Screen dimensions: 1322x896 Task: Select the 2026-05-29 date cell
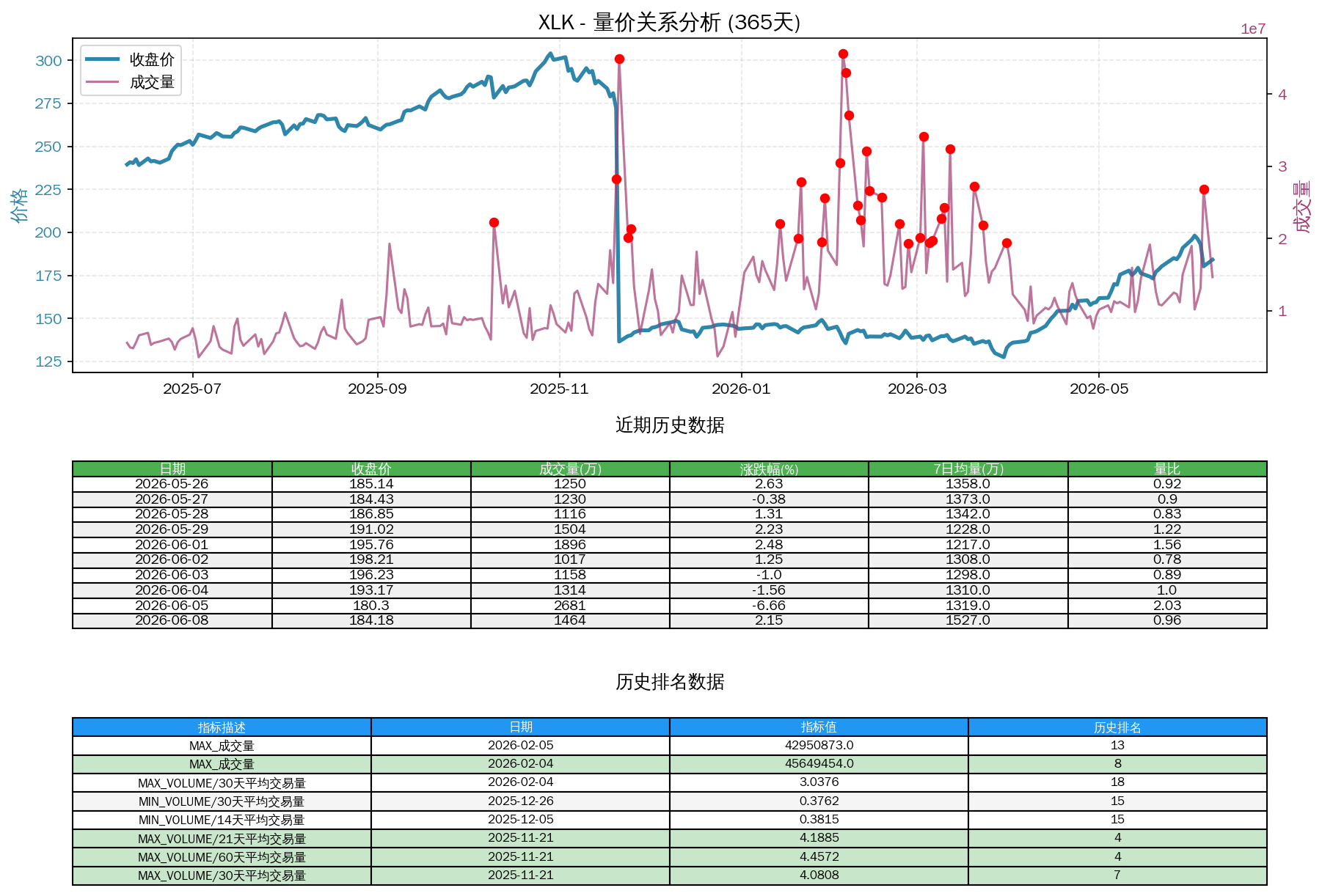pyautogui.click(x=172, y=529)
